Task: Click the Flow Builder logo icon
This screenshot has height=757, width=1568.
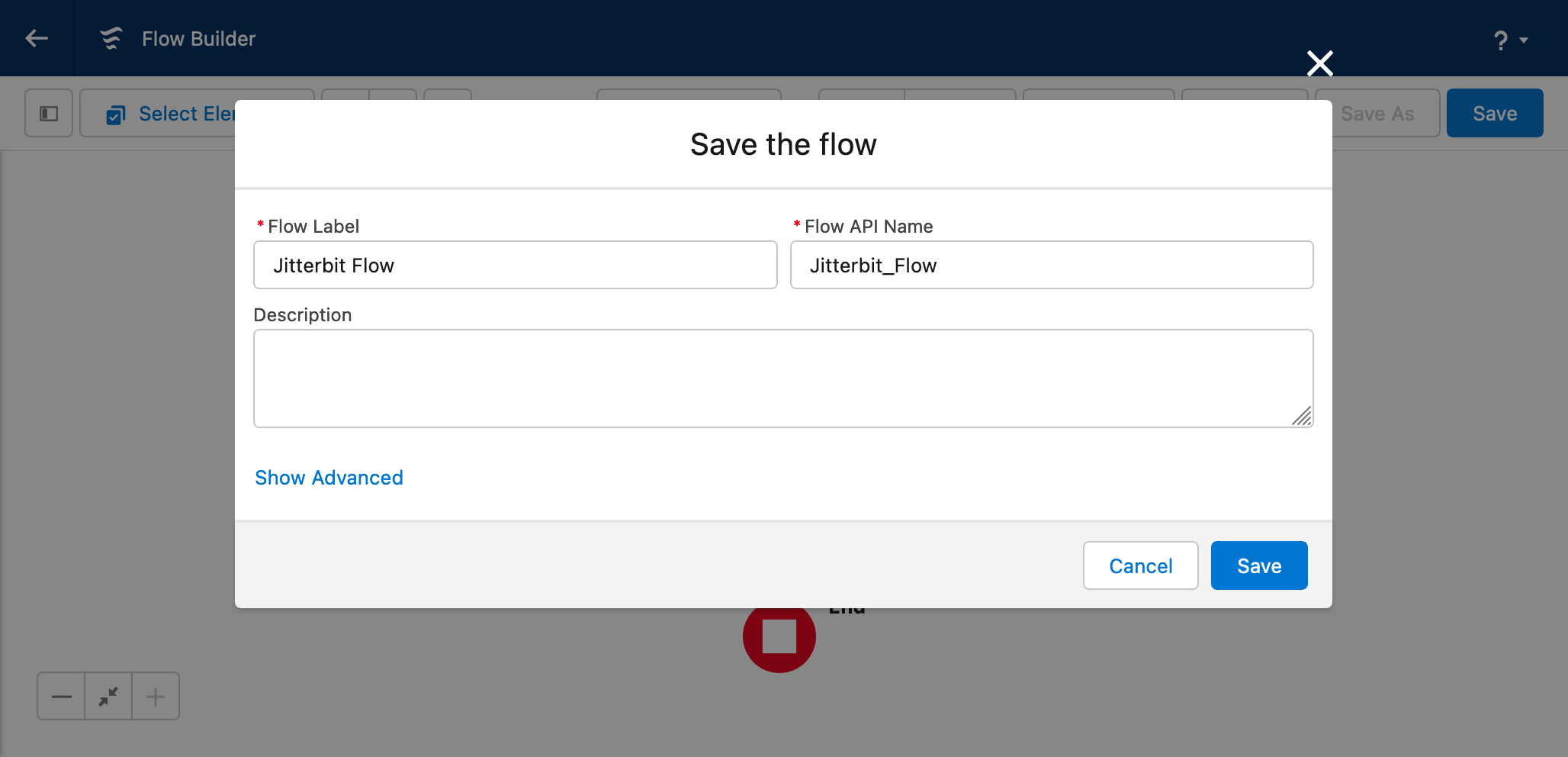Action: point(111,38)
